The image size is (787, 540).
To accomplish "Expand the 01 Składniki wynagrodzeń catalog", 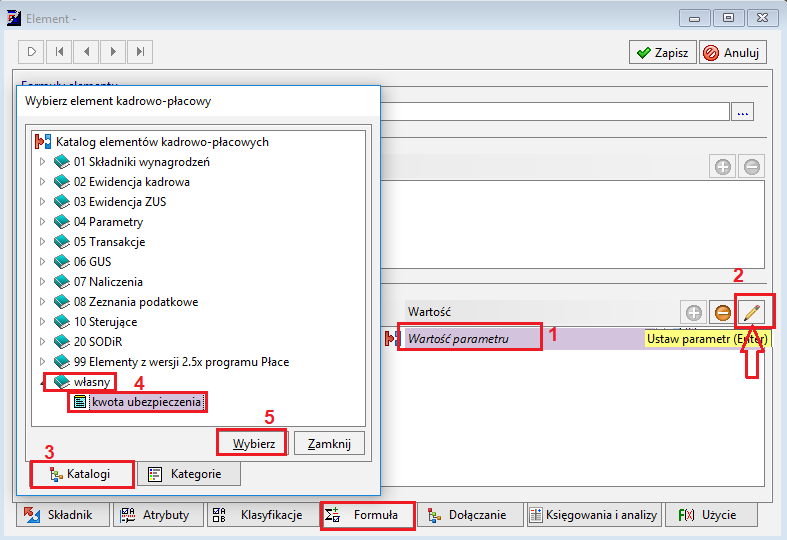I will coord(42,162).
